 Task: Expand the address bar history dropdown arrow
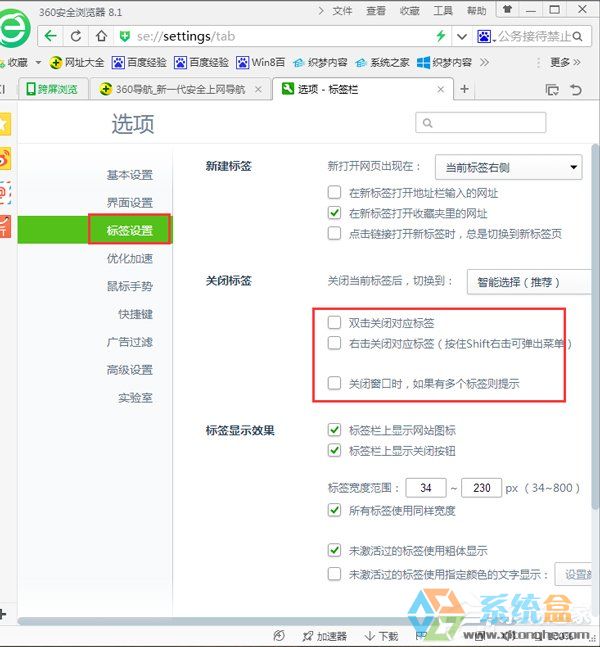pos(462,37)
